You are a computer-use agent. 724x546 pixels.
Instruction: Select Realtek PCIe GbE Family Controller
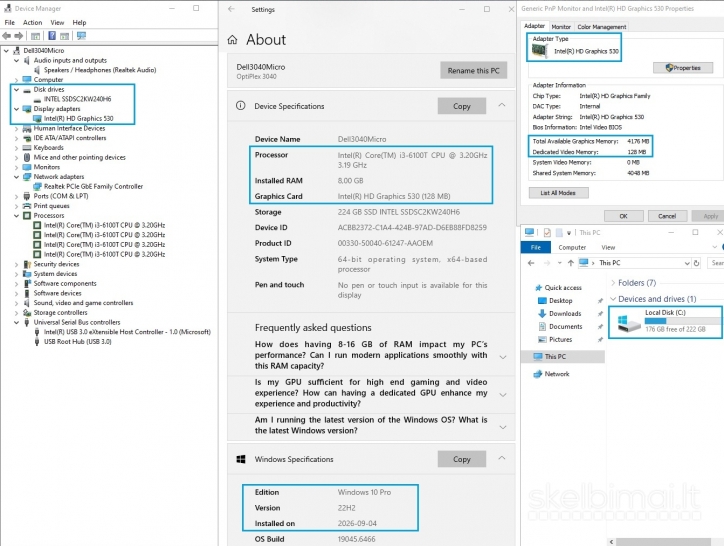tap(93, 186)
